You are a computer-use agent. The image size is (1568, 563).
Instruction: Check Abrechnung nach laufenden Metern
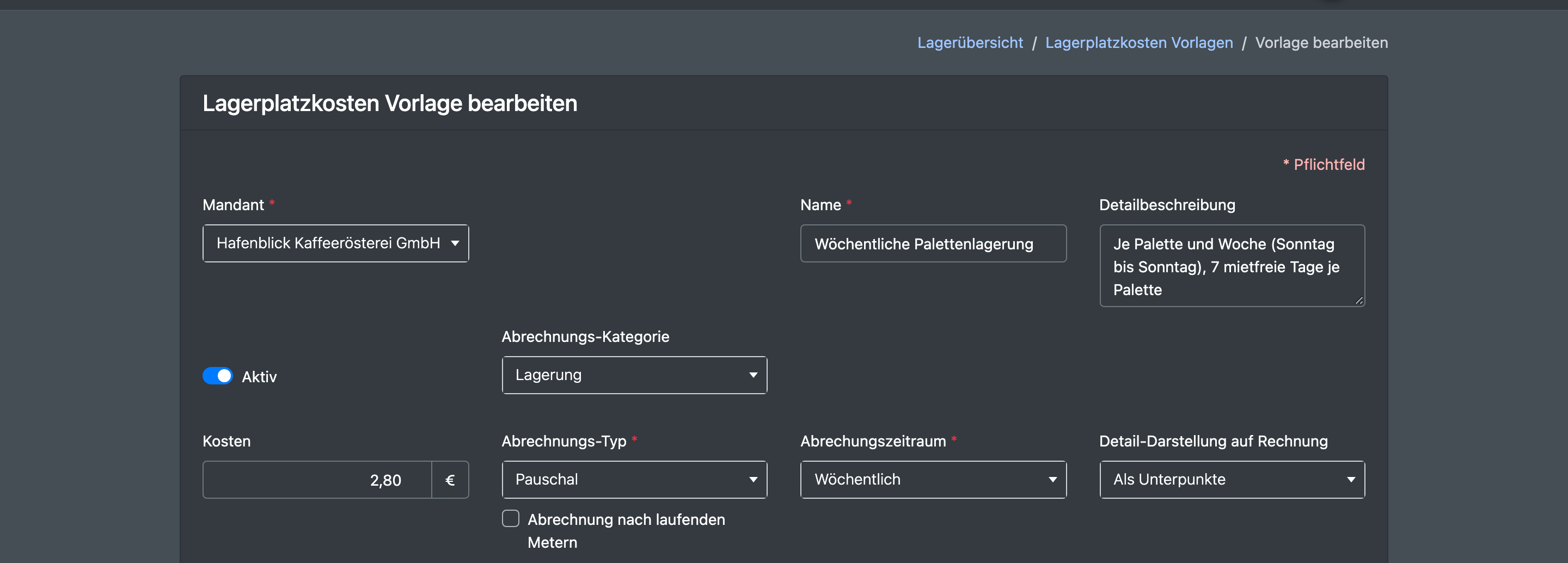[511, 518]
